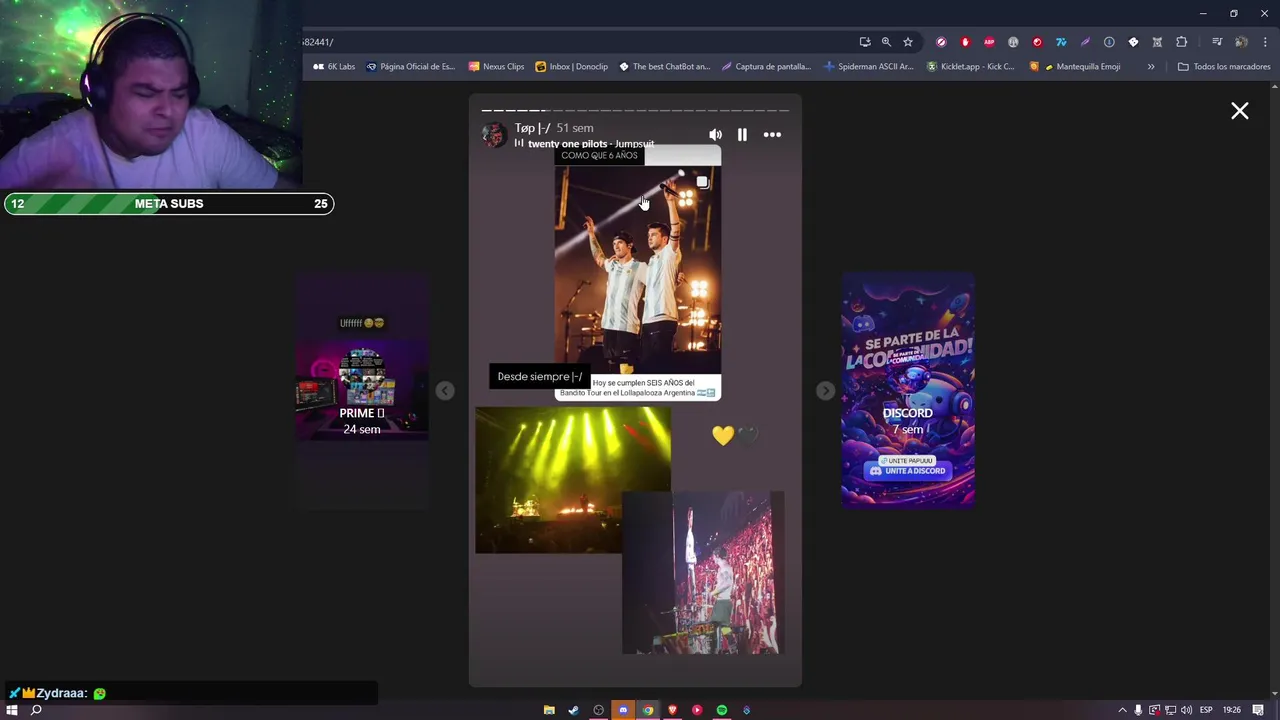Switch the ESP input language indicator

point(1206,710)
